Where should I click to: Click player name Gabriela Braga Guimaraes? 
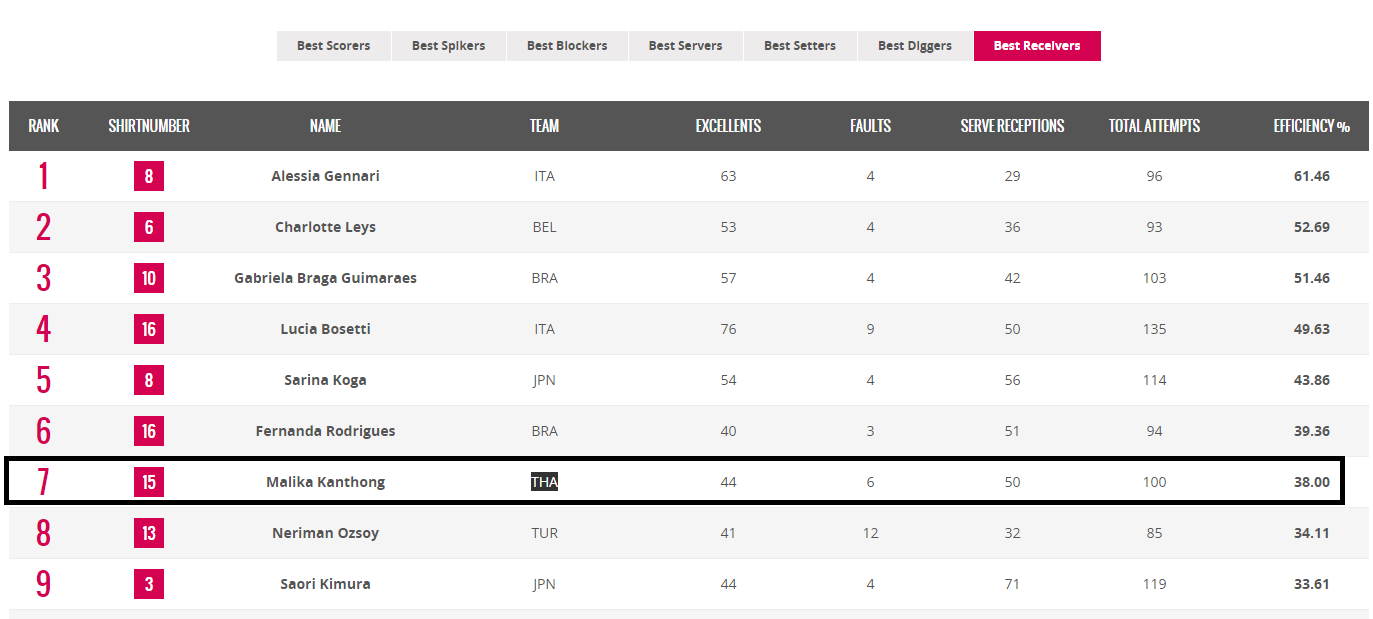point(325,278)
